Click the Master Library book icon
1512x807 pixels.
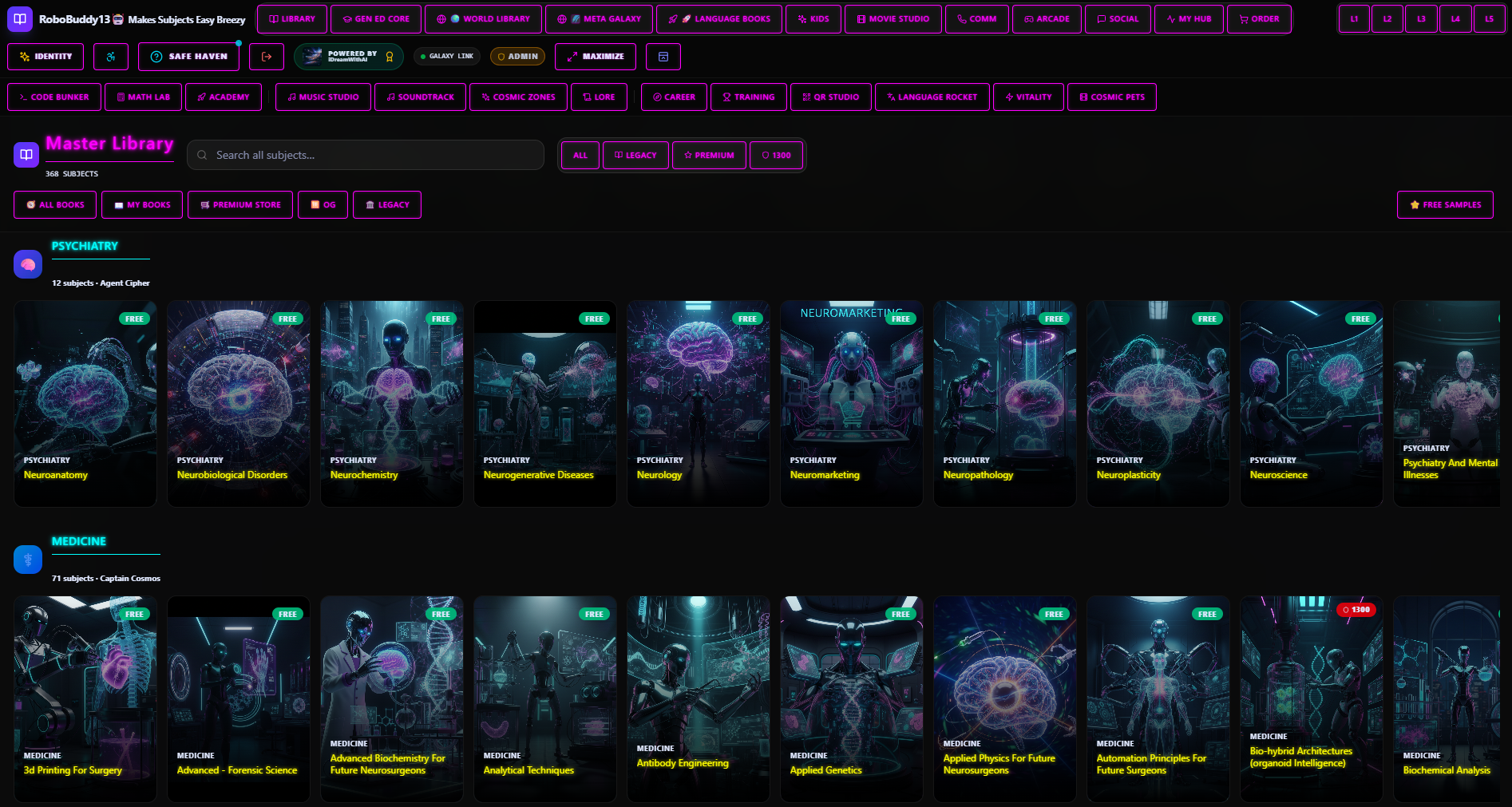coord(26,154)
